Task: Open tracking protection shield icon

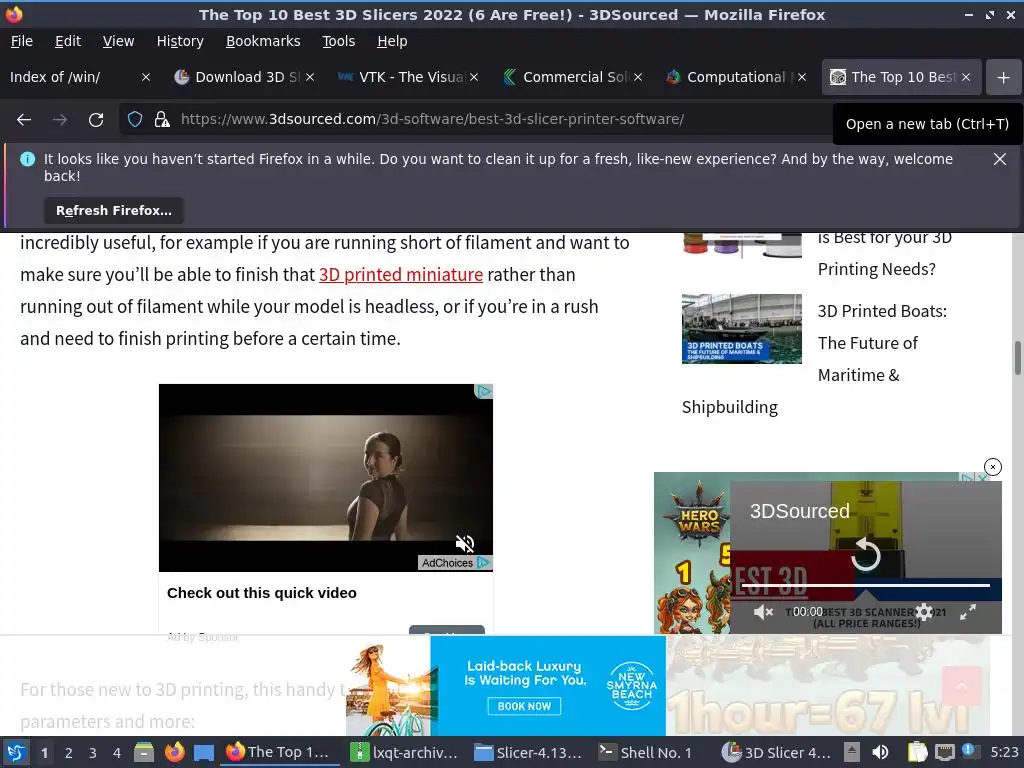Action: click(135, 120)
